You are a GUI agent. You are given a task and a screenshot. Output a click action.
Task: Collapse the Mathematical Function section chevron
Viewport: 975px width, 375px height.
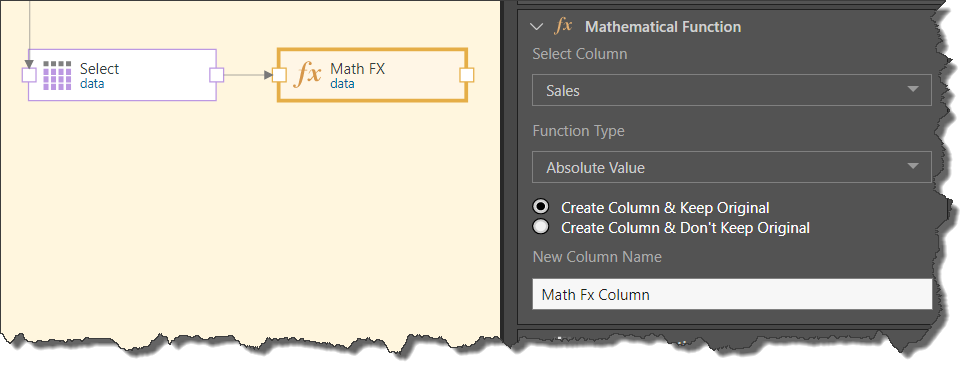[536, 27]
